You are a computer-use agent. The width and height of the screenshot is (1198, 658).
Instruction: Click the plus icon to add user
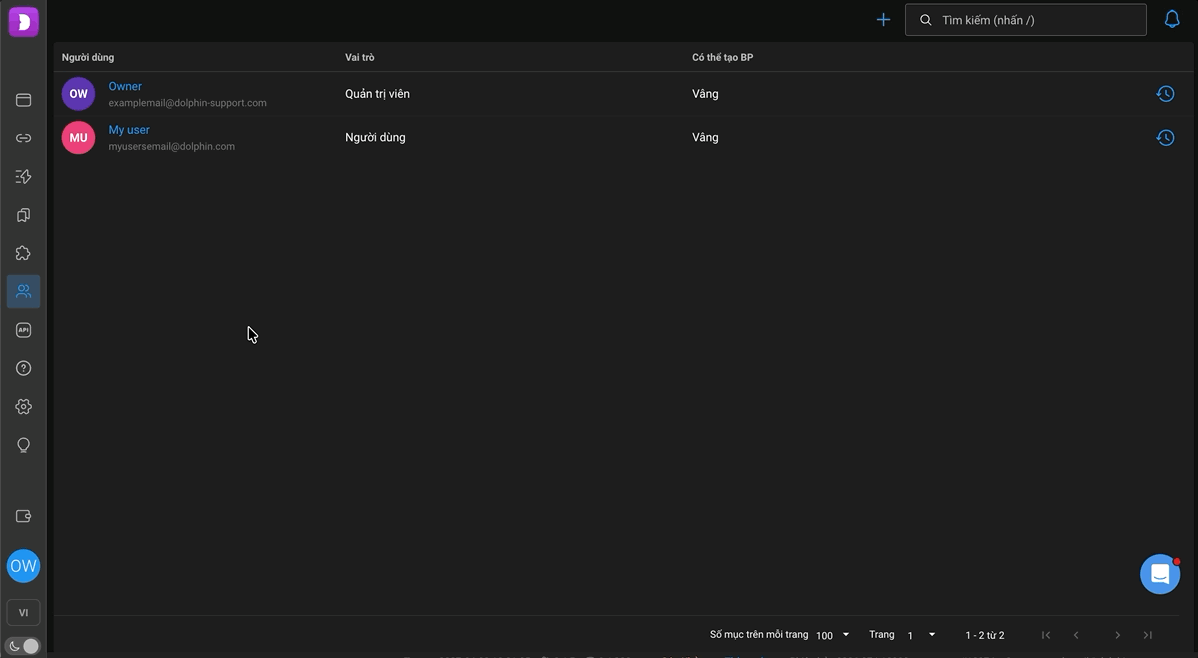point(883,20)
